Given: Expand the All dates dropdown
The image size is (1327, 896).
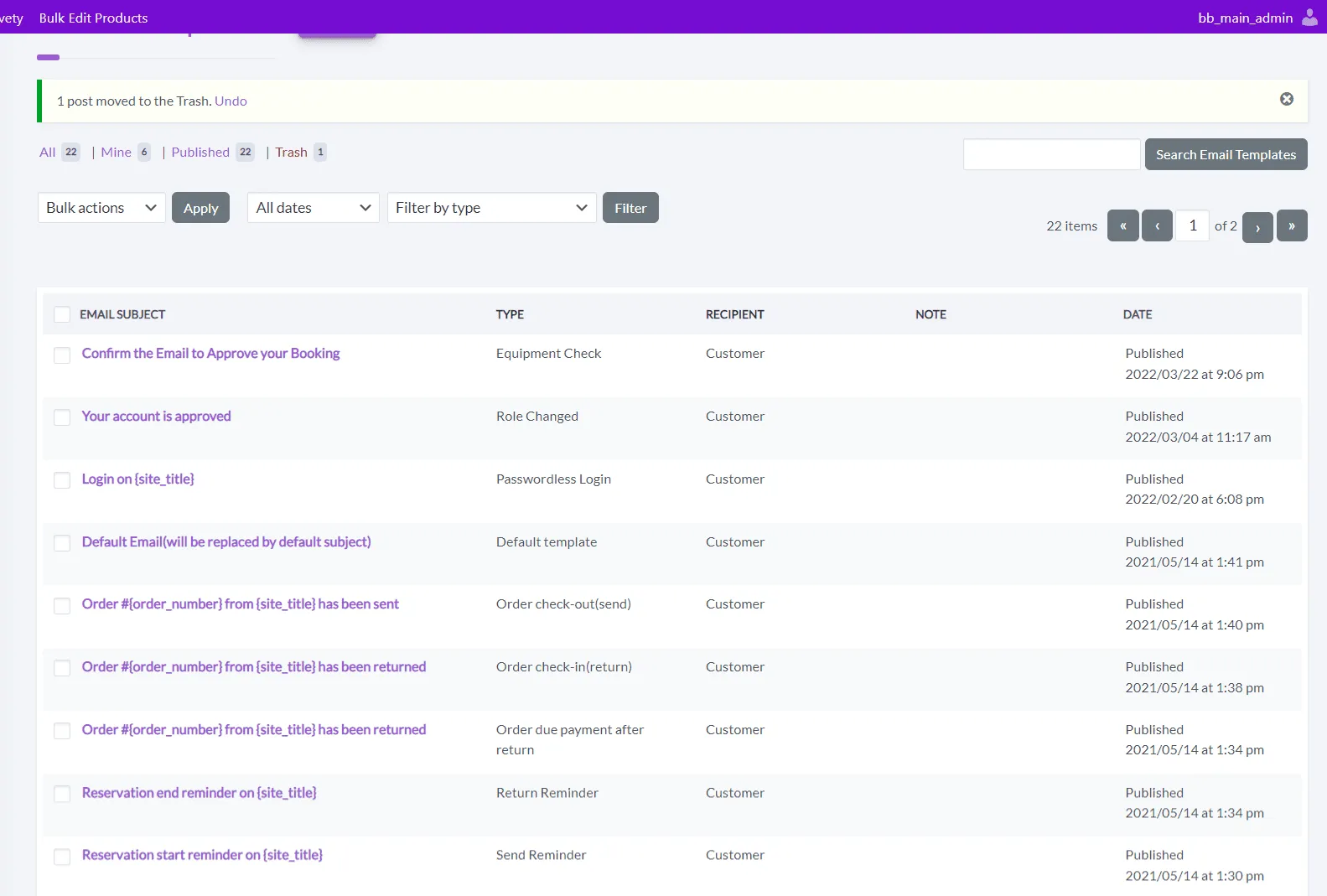Looking at the screenshot, I should (313, 208).
